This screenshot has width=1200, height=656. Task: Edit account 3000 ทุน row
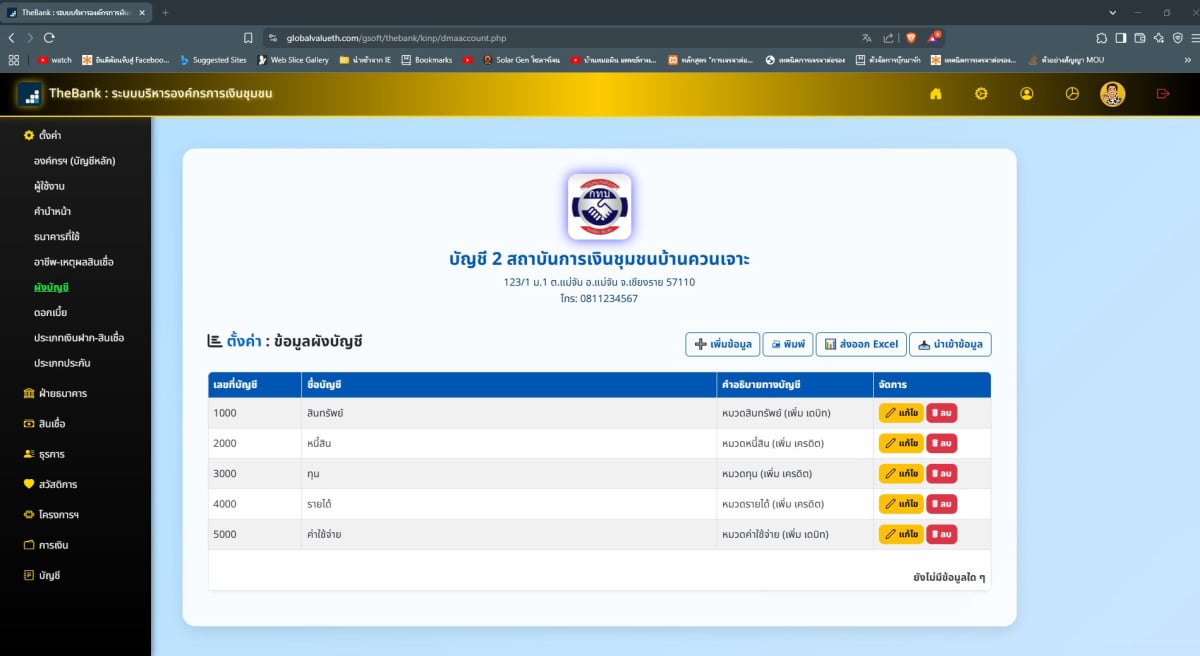pos(901,473)
